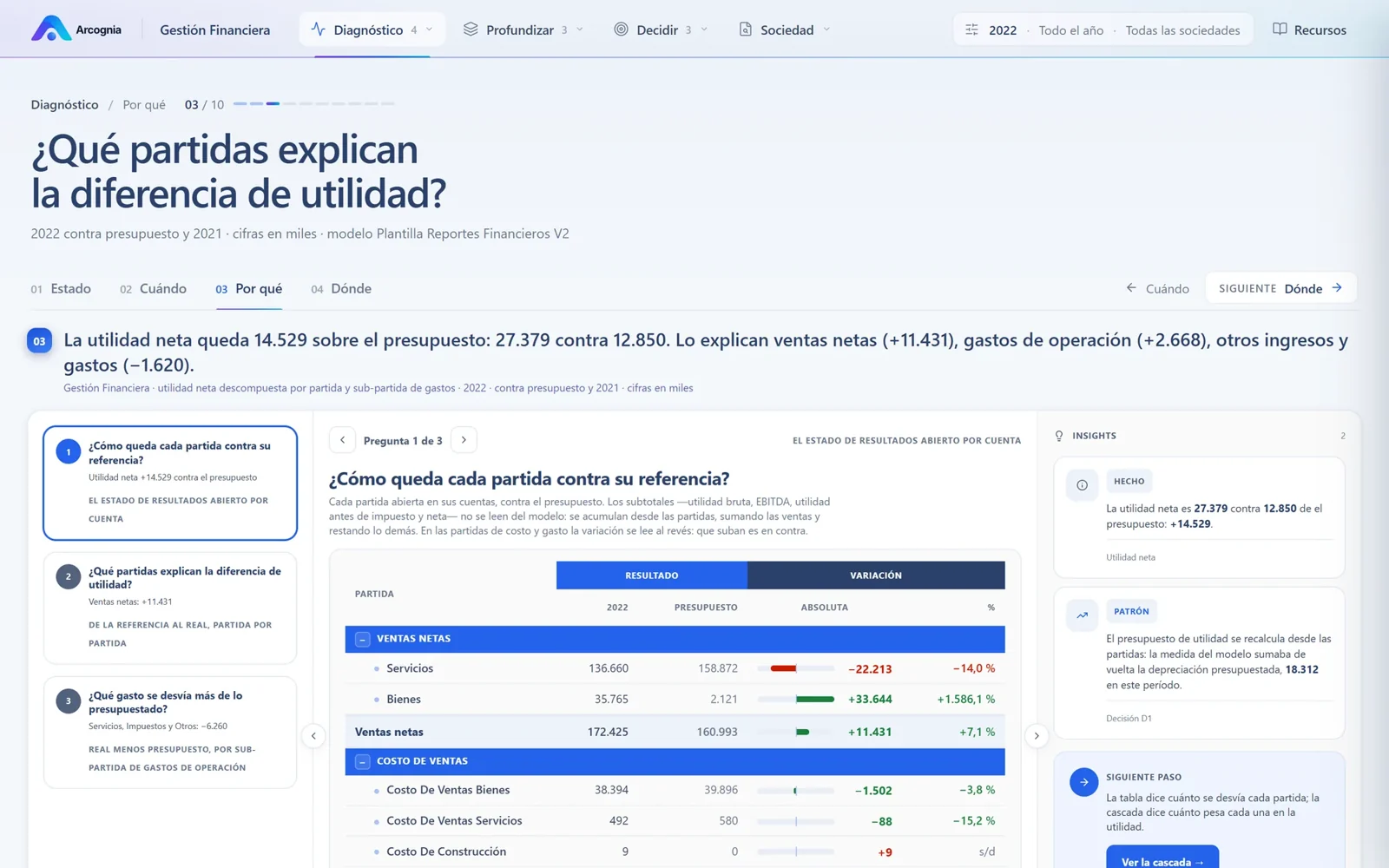Click the trend icon on the Patrón card
The height and width of the screenshot is (868, 1389).
coord(1082,615)
